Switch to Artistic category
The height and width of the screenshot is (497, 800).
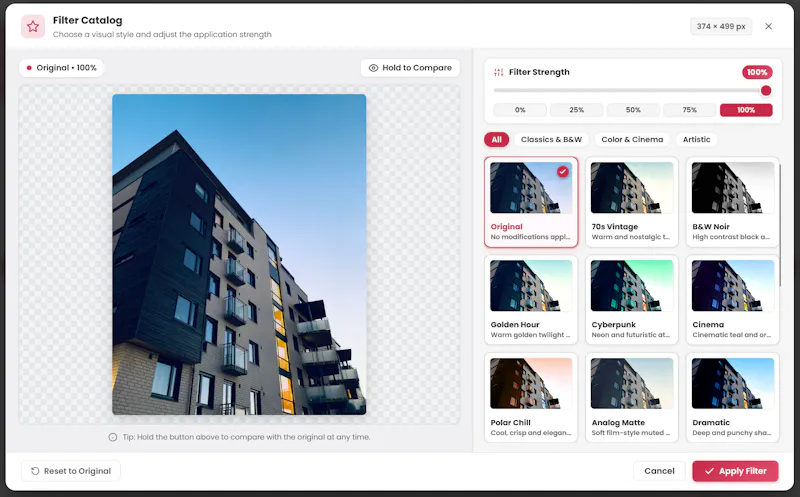[696, 139]
